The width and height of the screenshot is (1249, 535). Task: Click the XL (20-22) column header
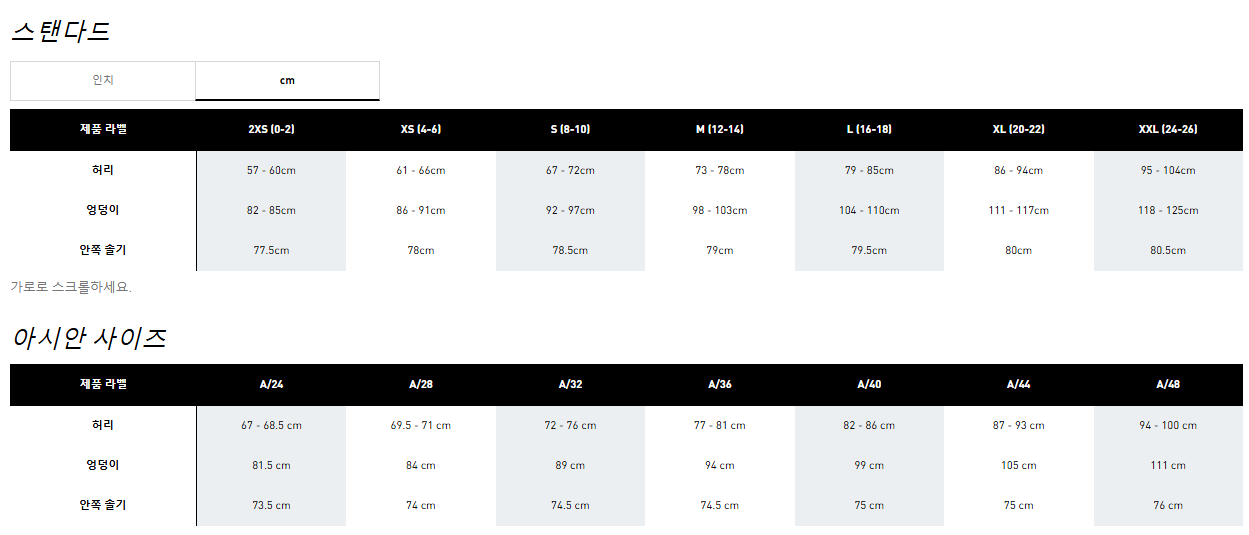pos(1019,130)
